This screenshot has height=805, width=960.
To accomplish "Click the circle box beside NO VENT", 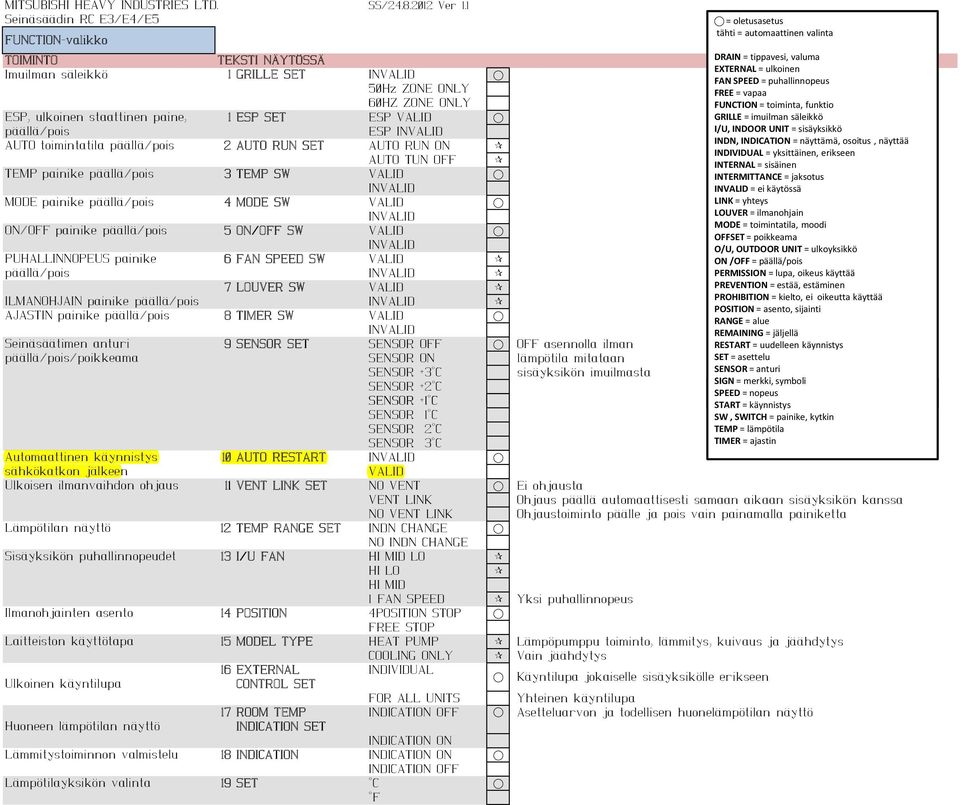I will 498,486.
